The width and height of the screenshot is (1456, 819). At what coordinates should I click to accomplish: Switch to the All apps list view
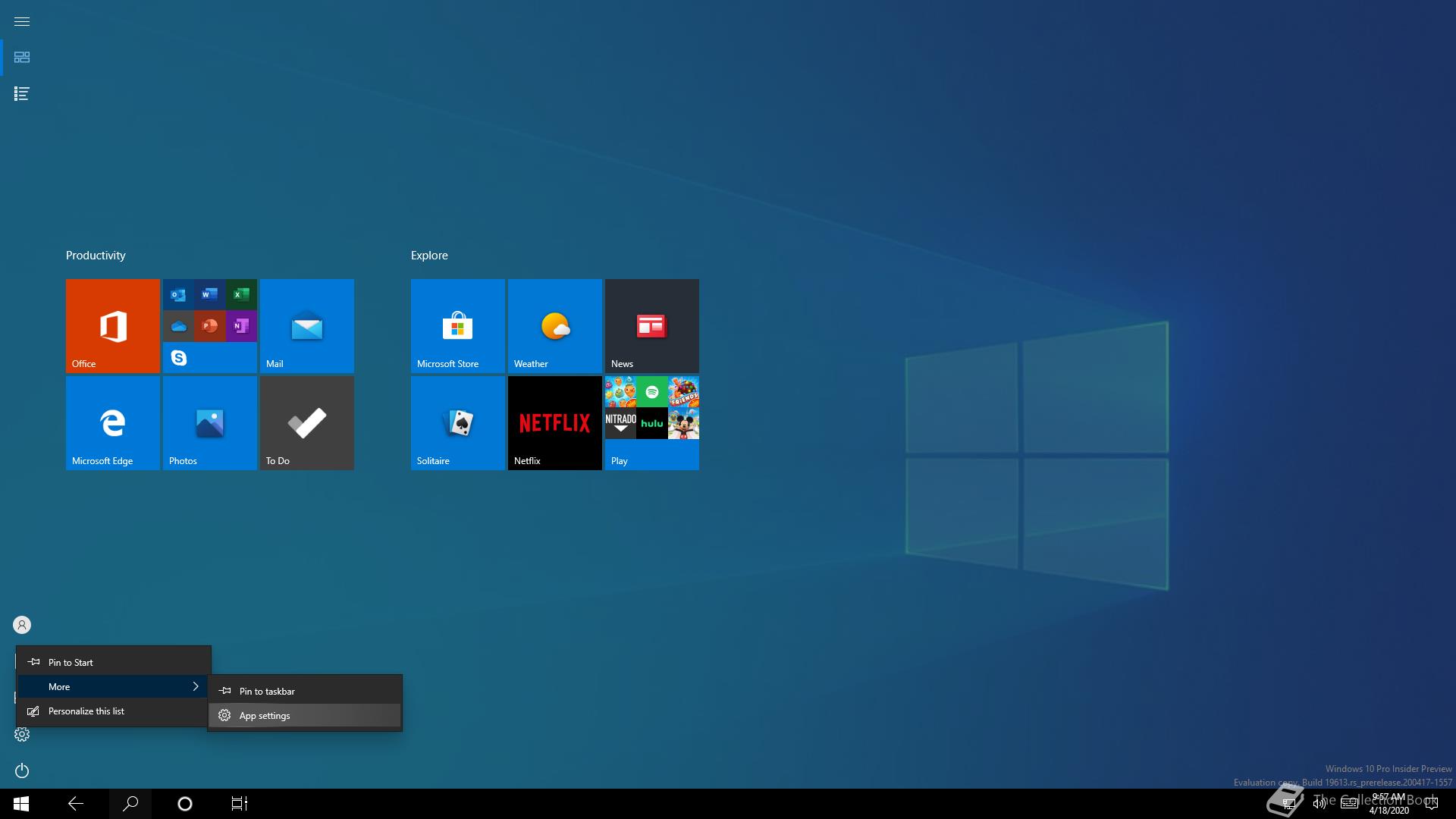pyautogui.click(x=22, y=94)
